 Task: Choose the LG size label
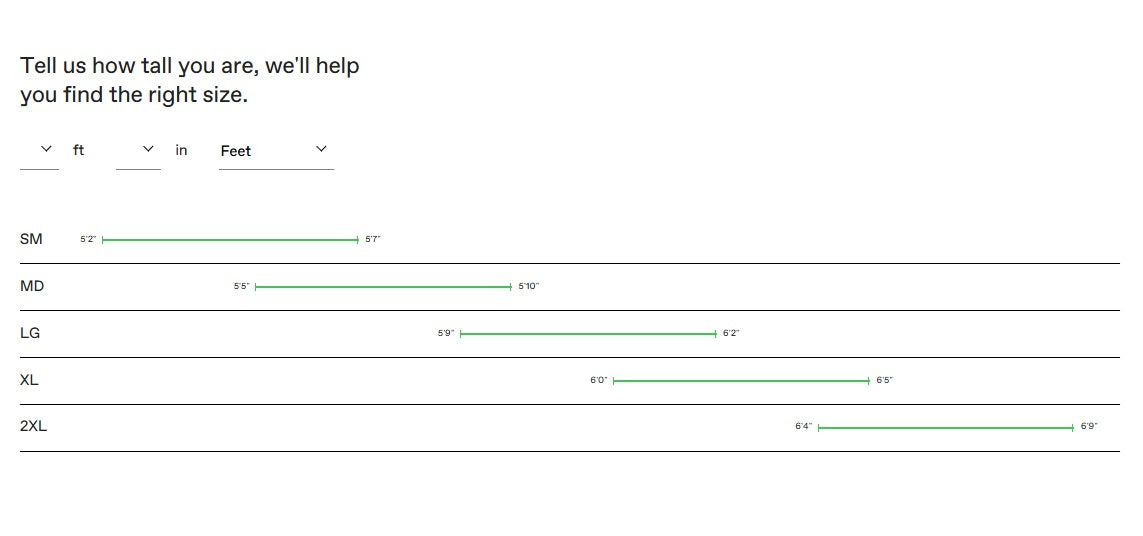click(x=30, y=333)
